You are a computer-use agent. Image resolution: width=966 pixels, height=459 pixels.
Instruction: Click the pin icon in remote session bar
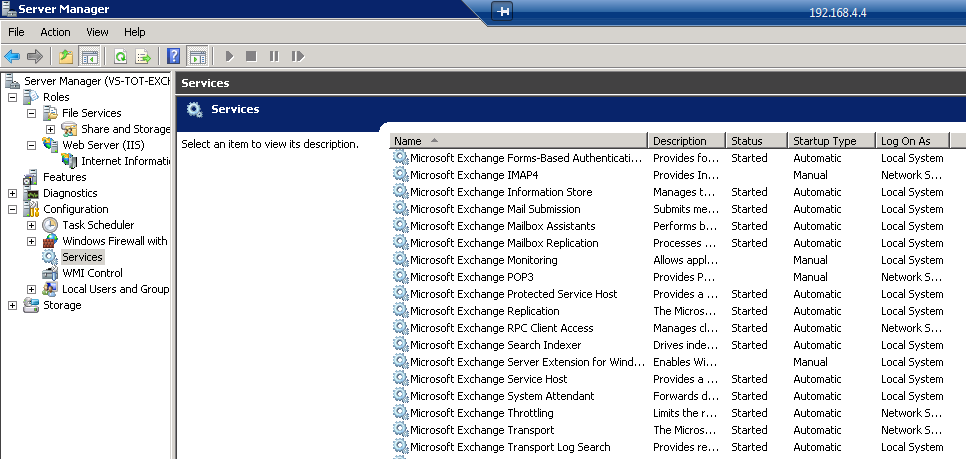pos(503,11)
